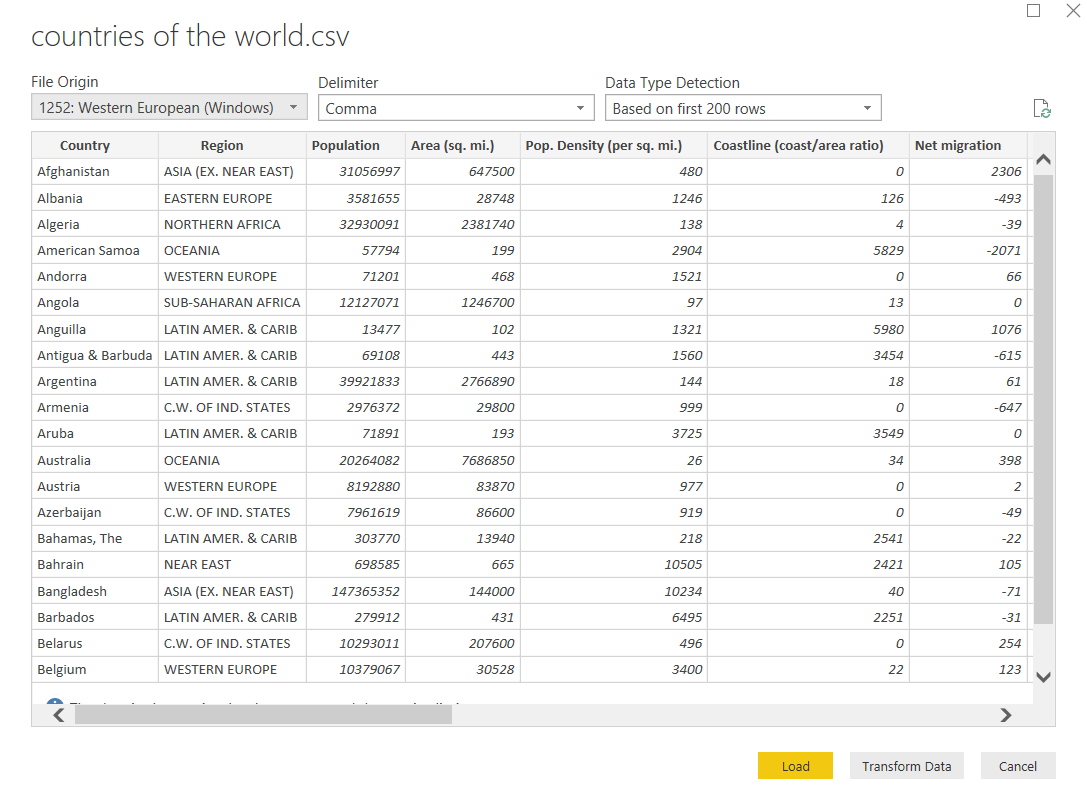Click the horizontal scroll right arrow
The image size is (1087, 796).
[1006, 715]
